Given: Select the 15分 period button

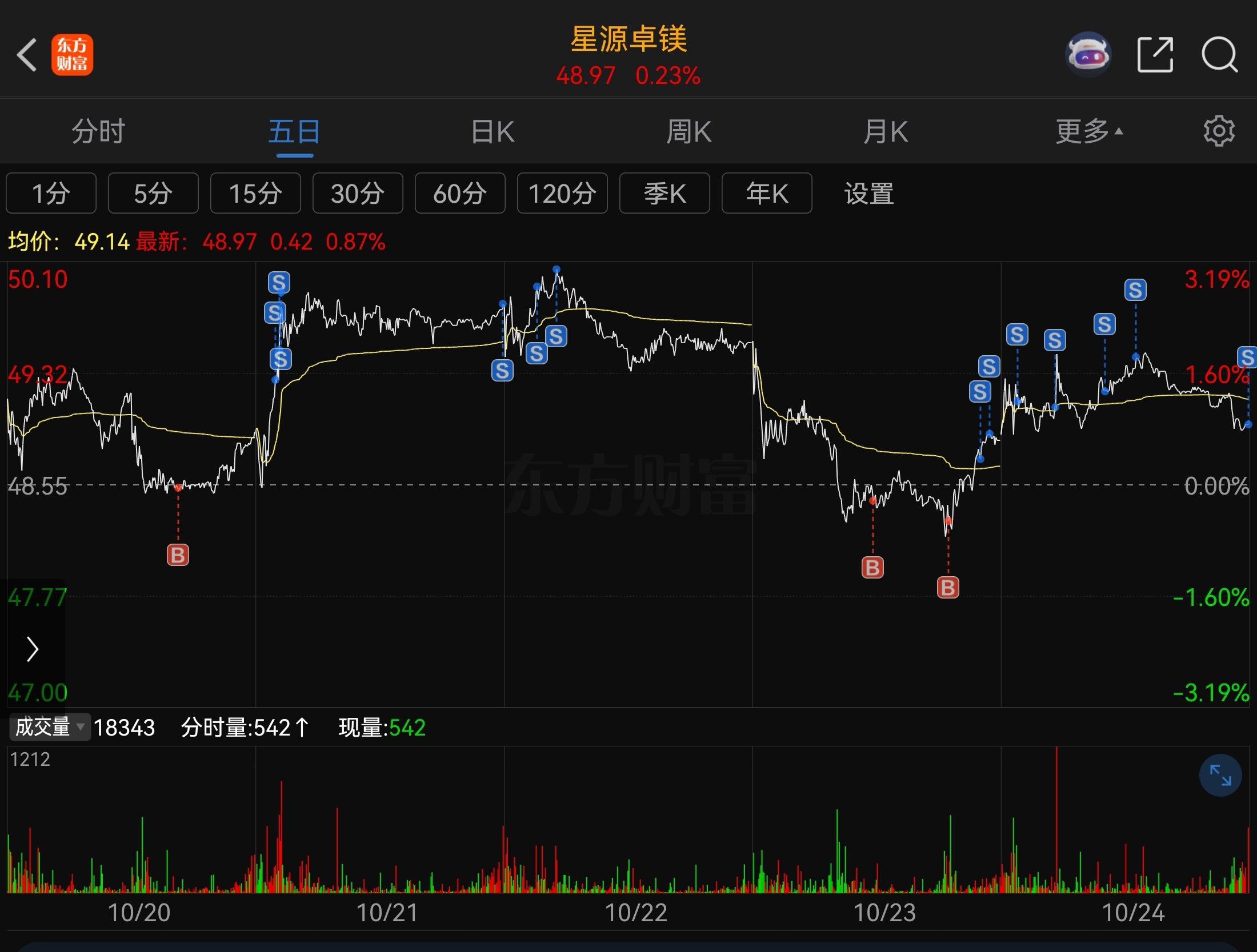Looking at the screenshot, I should pos(255,194).
